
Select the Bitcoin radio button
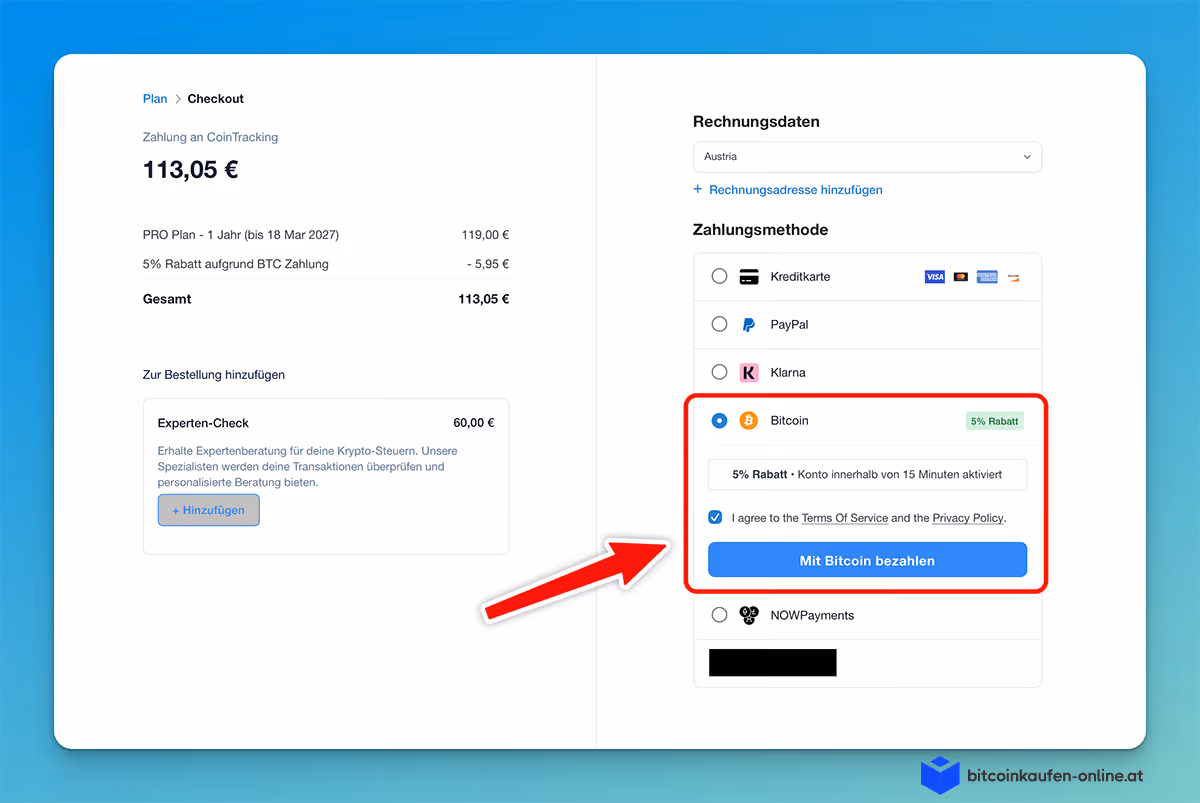[719, 421]
